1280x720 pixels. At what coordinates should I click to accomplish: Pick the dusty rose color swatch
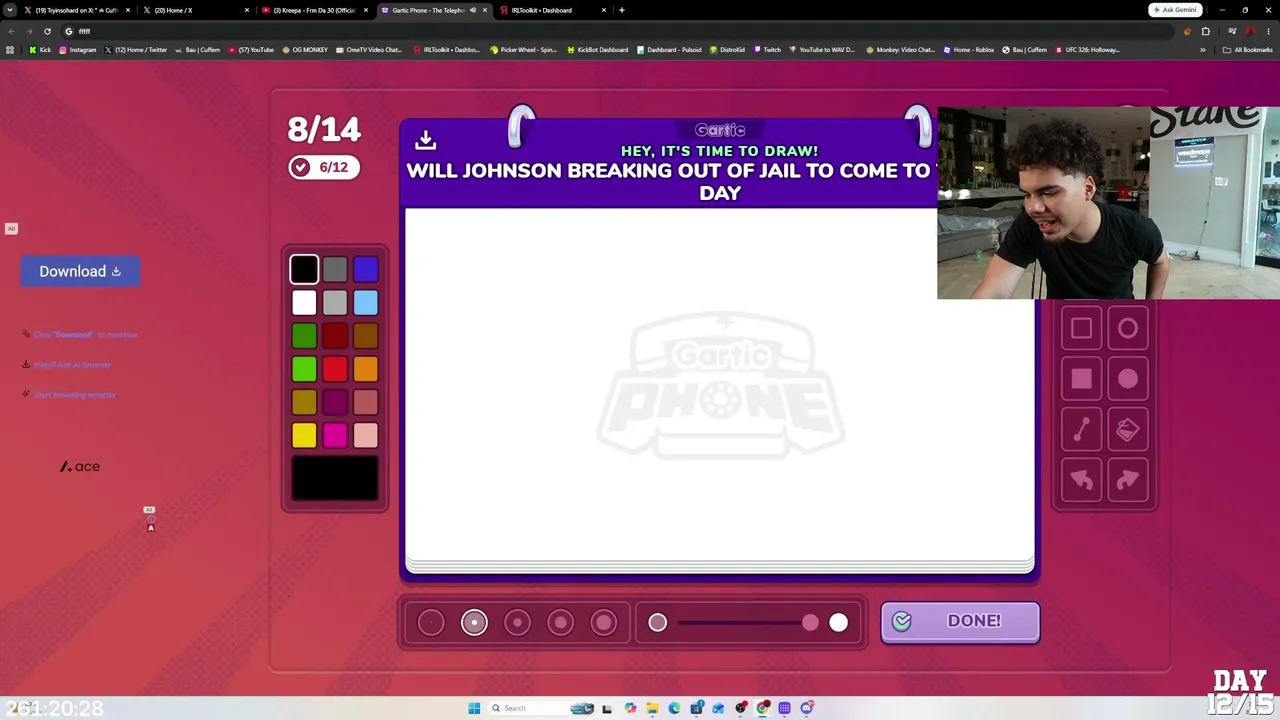point(365,402)
